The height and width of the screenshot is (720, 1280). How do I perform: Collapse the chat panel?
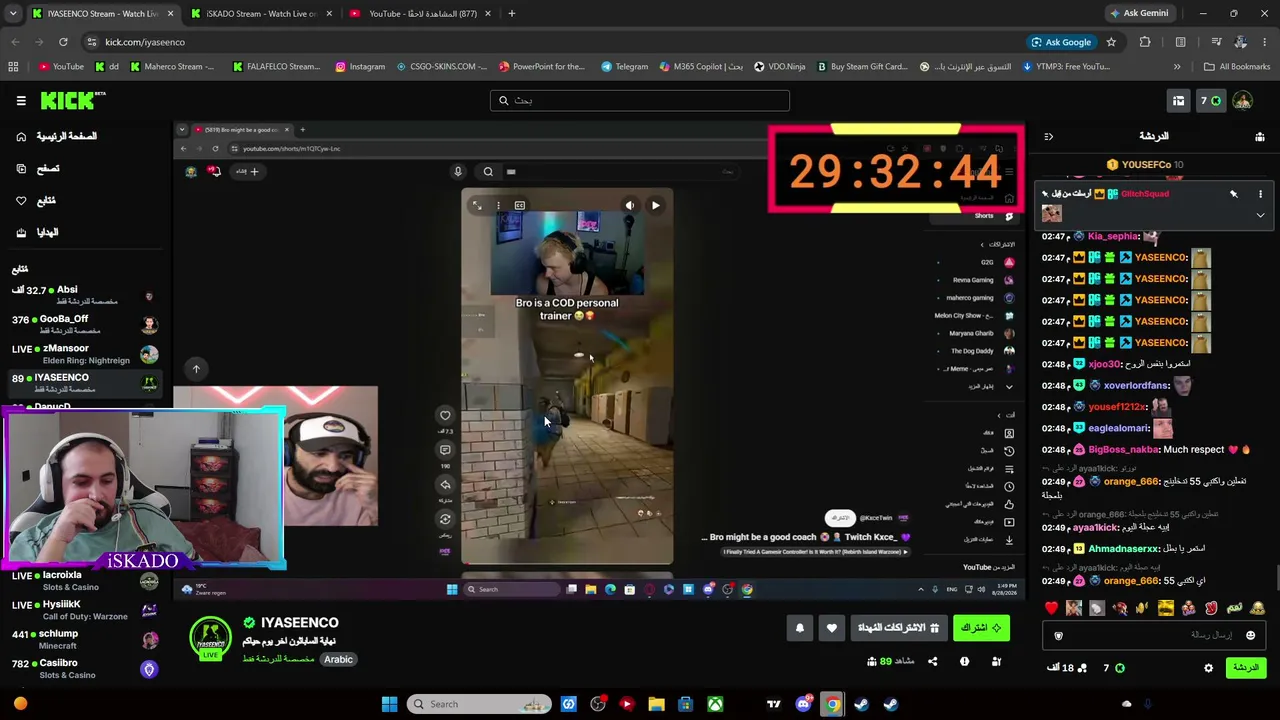(1048, 136)
